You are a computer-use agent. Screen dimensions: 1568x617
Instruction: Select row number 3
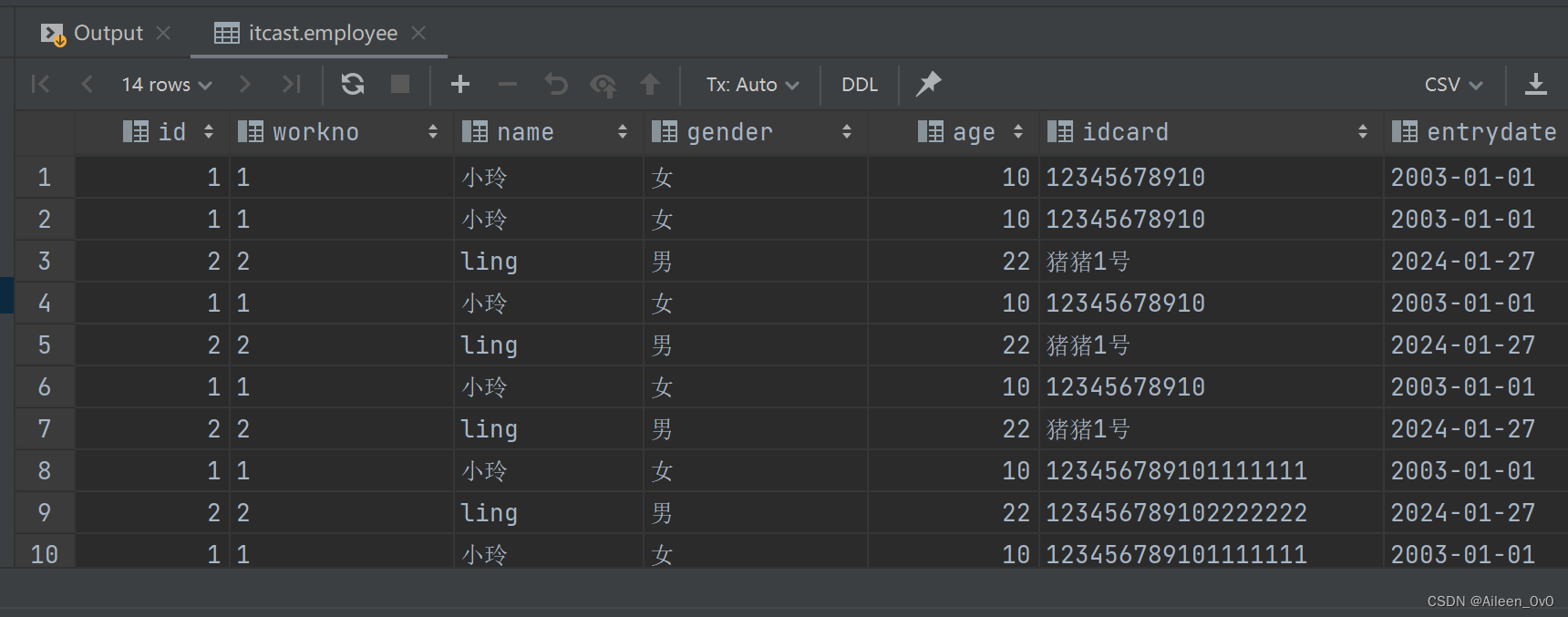tap(44, 262)
